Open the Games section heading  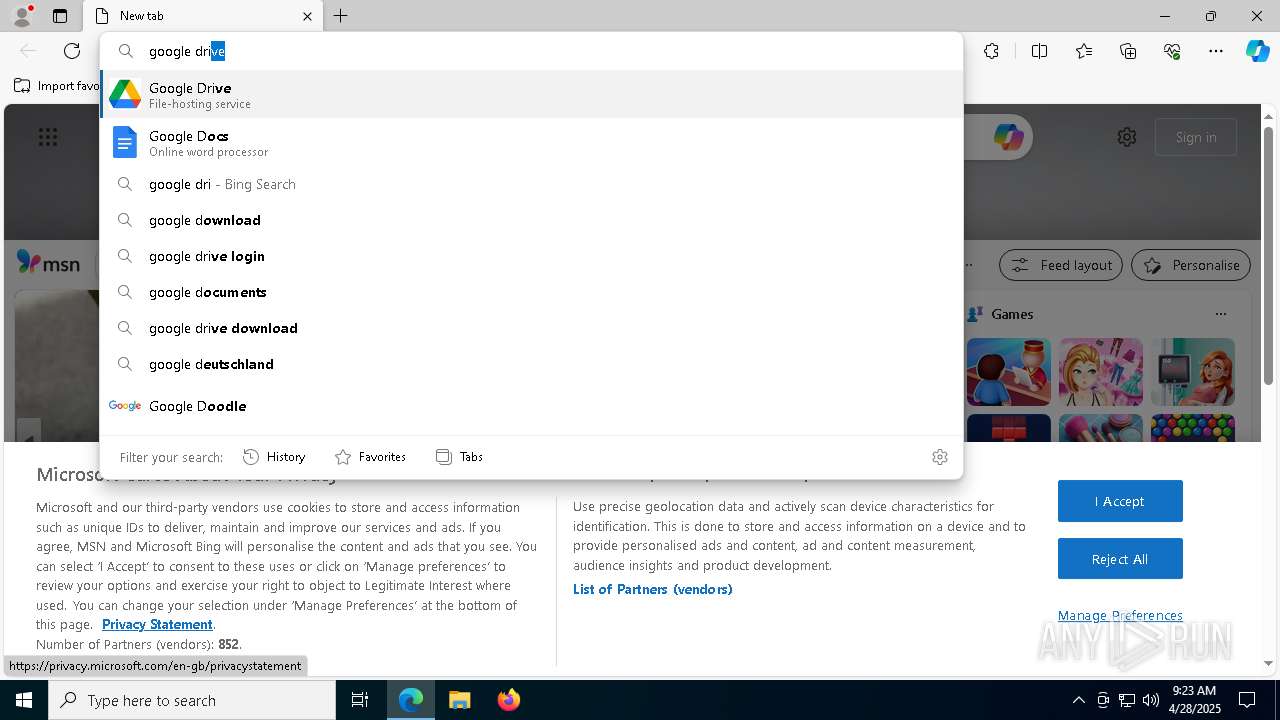(1012, 314)
